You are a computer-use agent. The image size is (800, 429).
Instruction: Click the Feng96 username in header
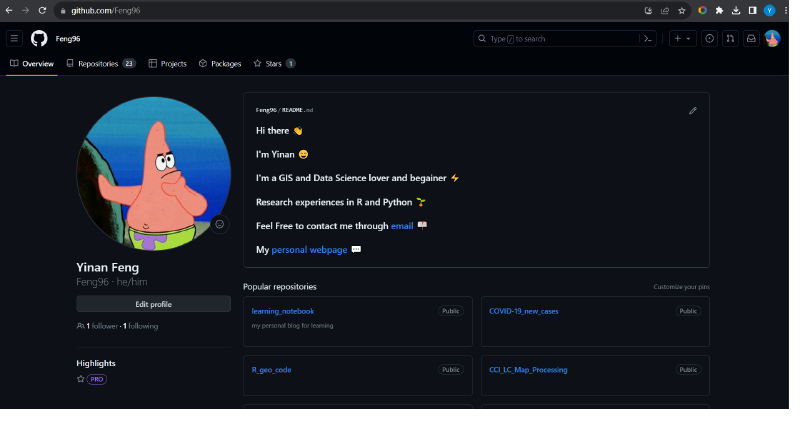[68, 39]
